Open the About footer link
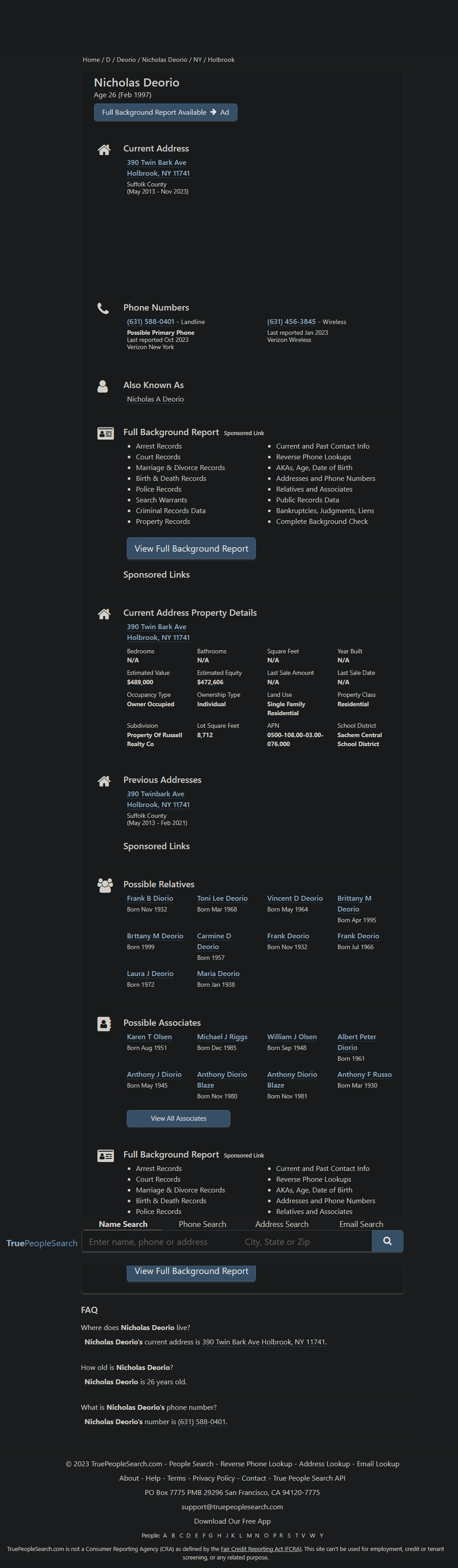Viewport: 458px width, 1568px height. (x=129, y=1478)
